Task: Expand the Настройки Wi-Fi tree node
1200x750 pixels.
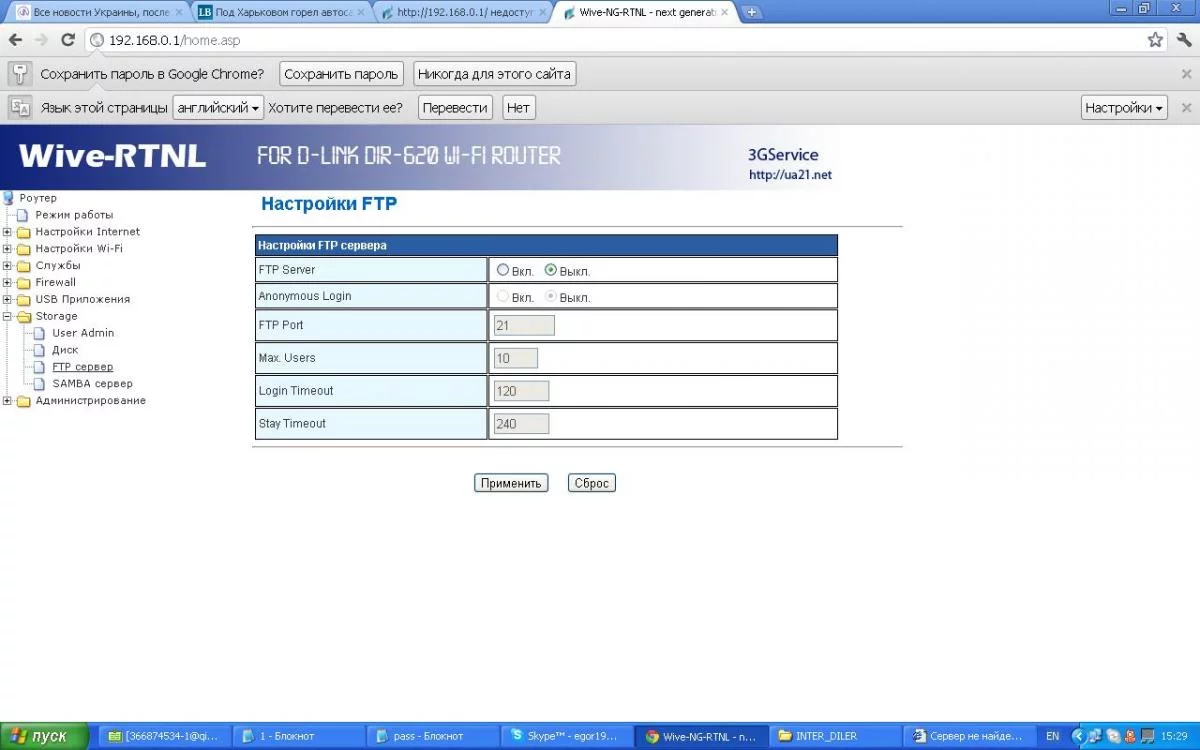Action: [7, 249]
